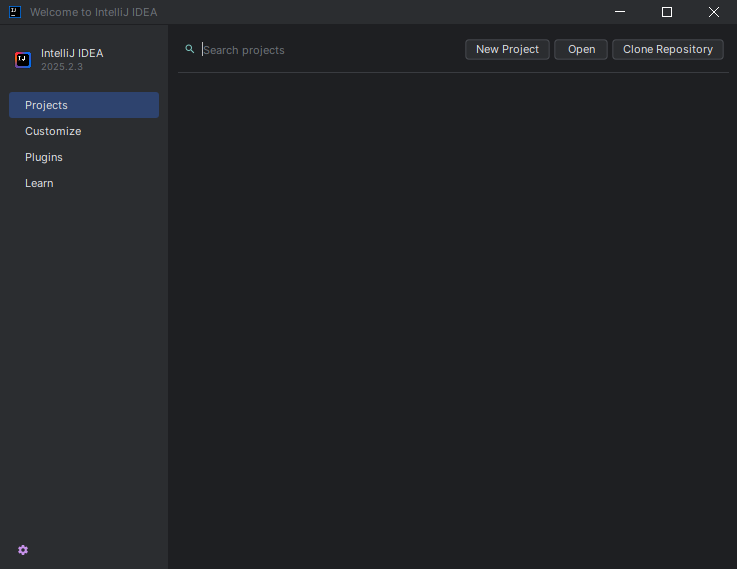Click the IntelliJ IDEA product name label
737x569 pixels.
[72, 53]
